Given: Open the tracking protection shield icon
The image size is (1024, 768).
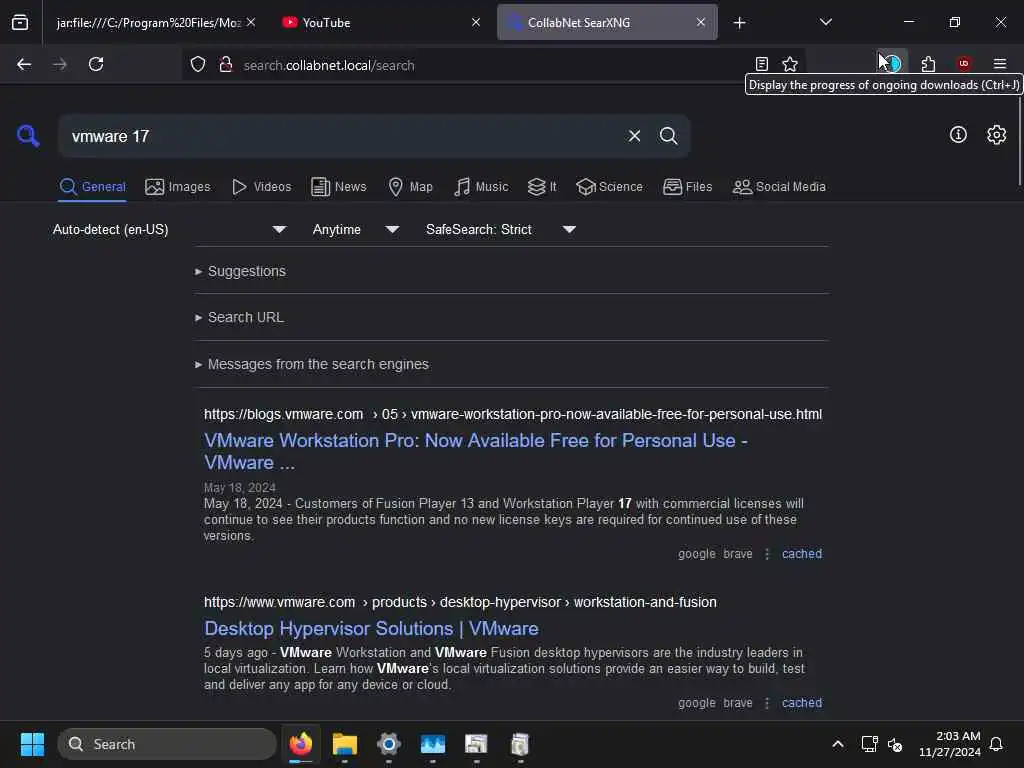Looking at the screenshot, I should (x=198, y=64).
